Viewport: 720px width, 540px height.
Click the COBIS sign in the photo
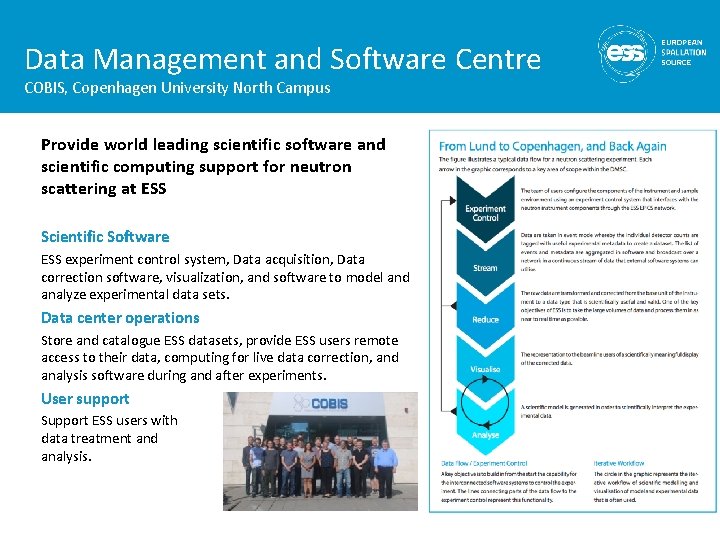coord(321,403)
